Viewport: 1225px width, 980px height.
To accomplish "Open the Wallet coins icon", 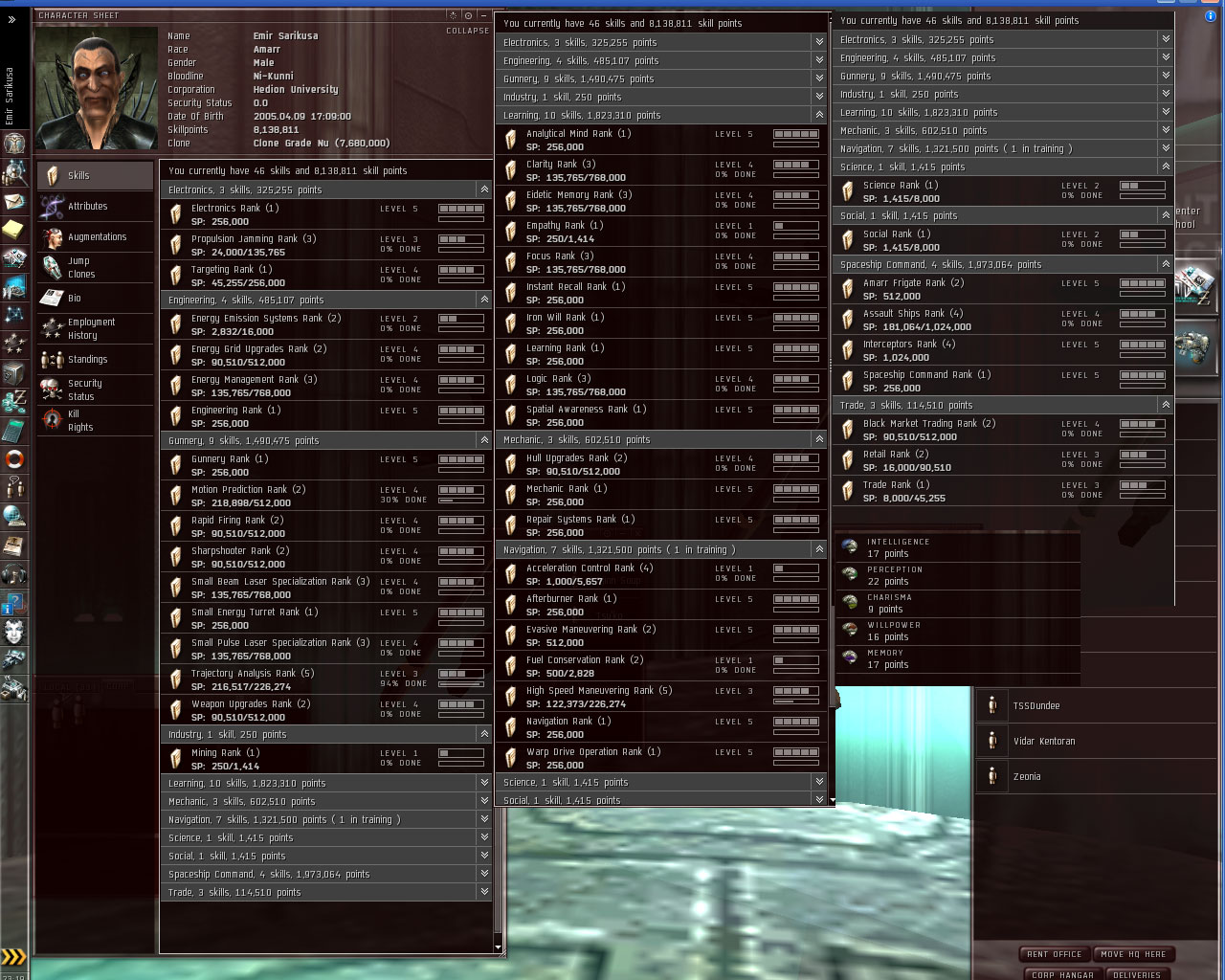I will tap(14, 402).
